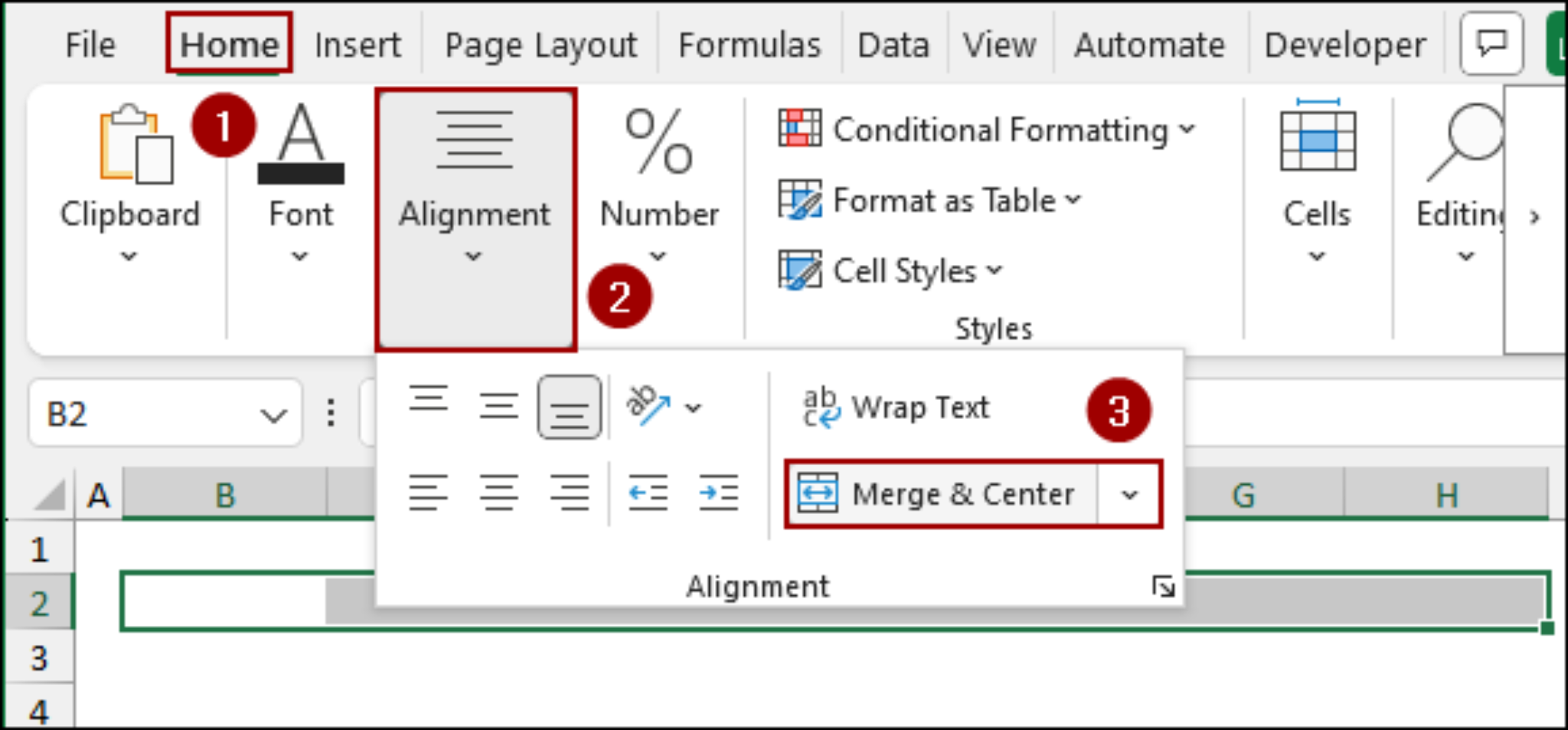This screenshot has width=1568, height=730.
Task: Click the formula bar options dots
Action: (x=330, y=413)
